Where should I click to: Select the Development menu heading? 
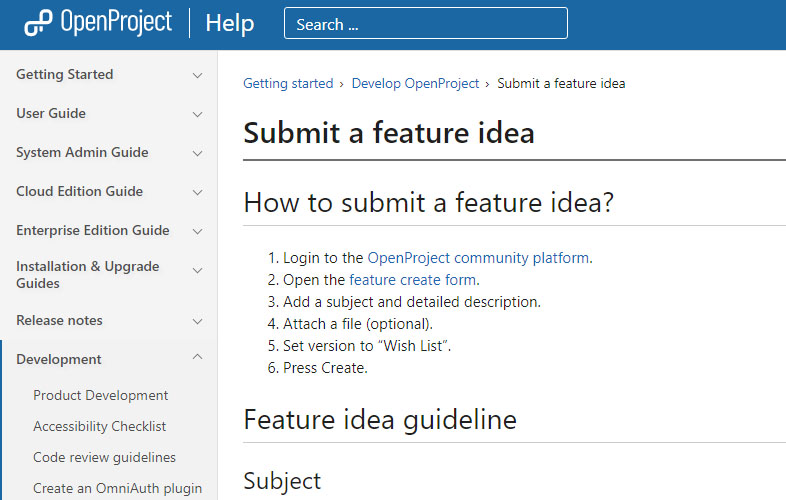pyautogui.click(x=59, y=359)
